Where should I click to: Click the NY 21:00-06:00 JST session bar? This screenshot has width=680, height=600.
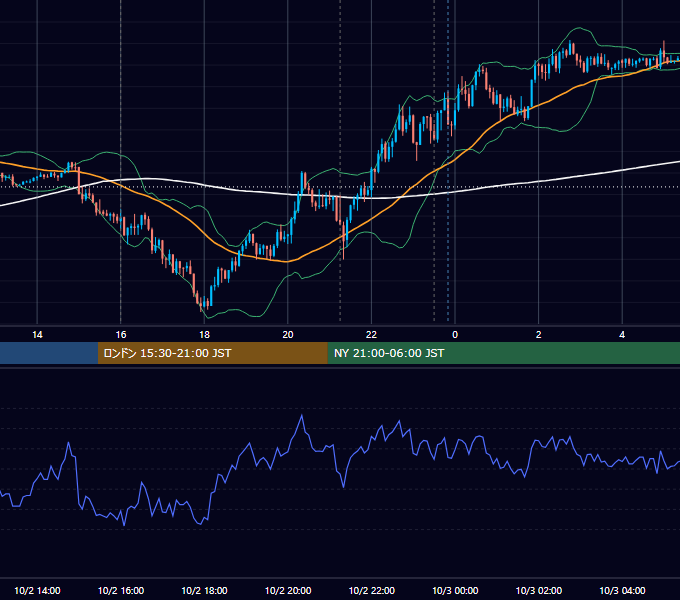click(x=503, y=353)
